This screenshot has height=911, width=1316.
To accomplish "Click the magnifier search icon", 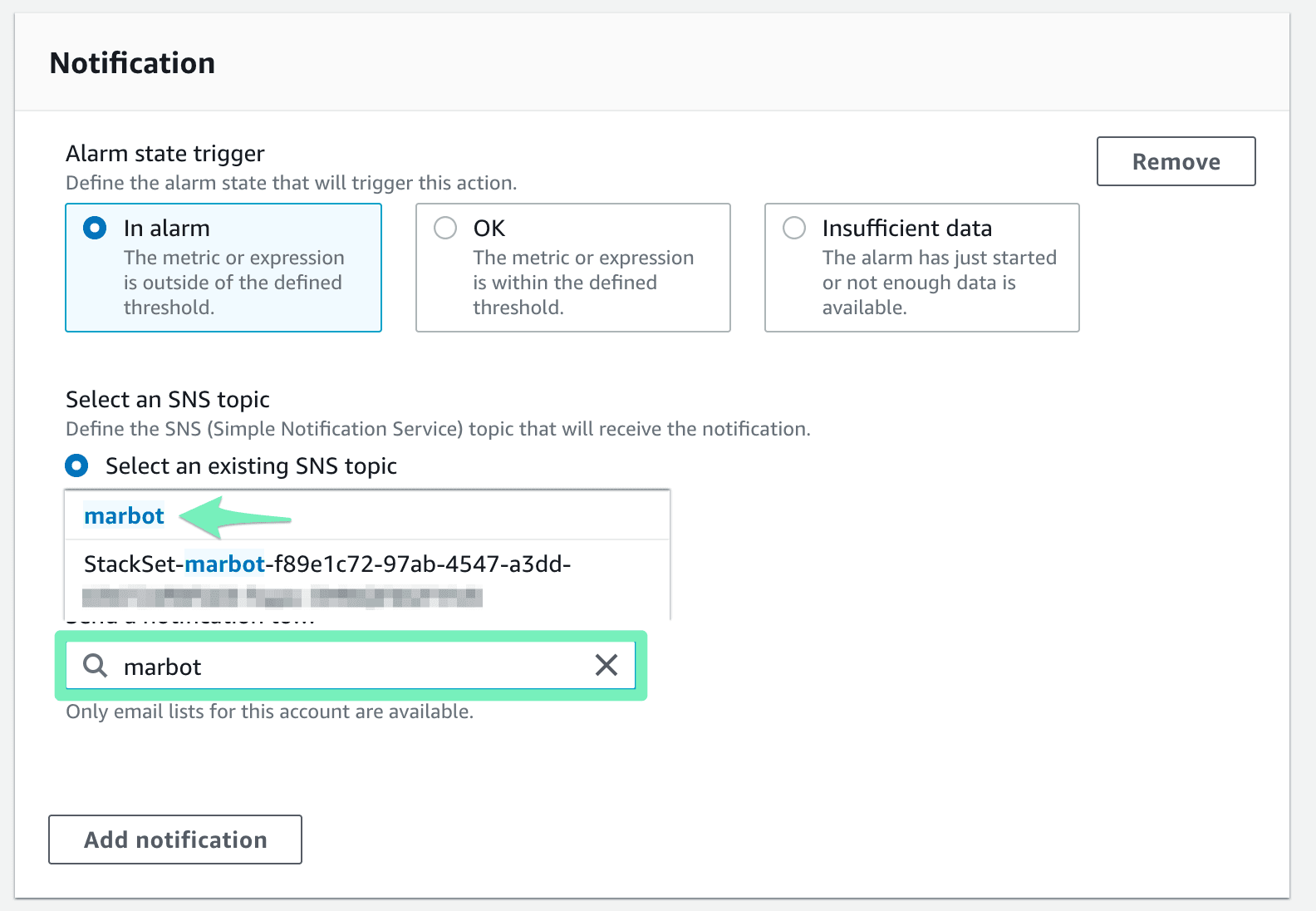I will click(x=96, y=665).
